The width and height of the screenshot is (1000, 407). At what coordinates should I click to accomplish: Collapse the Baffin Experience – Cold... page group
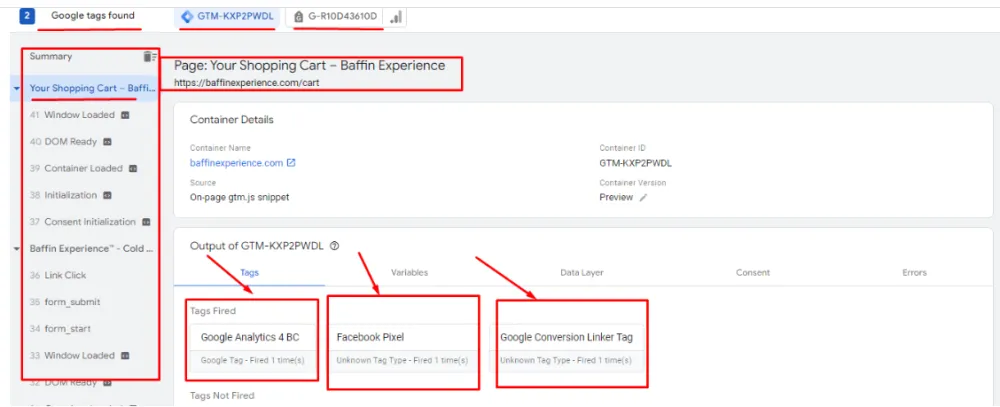click(x=17, y=249)
